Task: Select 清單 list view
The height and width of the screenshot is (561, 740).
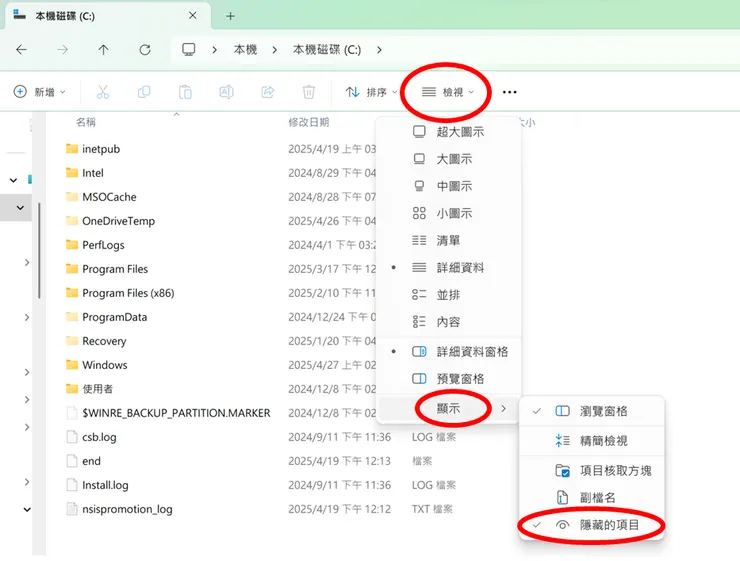Action: [448, 240]
